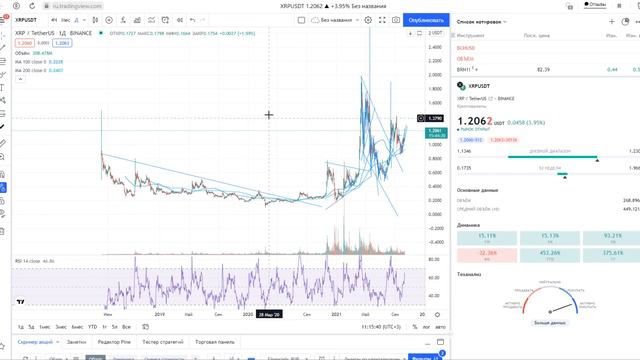Toggle hide all drawings eye icon
The height and width of the screenshot is (360, 640).
[x=2, y=214]
